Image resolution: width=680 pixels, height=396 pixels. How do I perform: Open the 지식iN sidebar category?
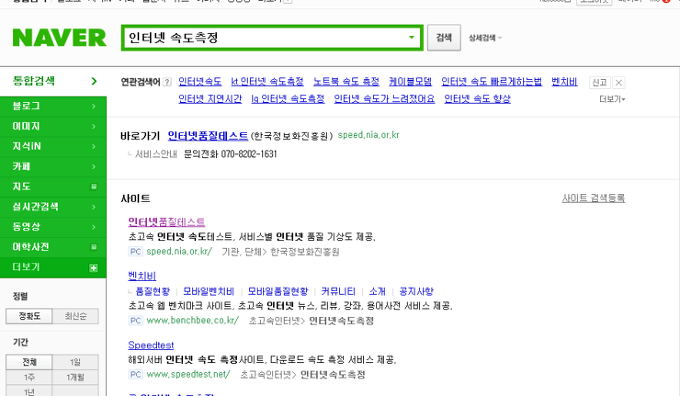point(53,146)
